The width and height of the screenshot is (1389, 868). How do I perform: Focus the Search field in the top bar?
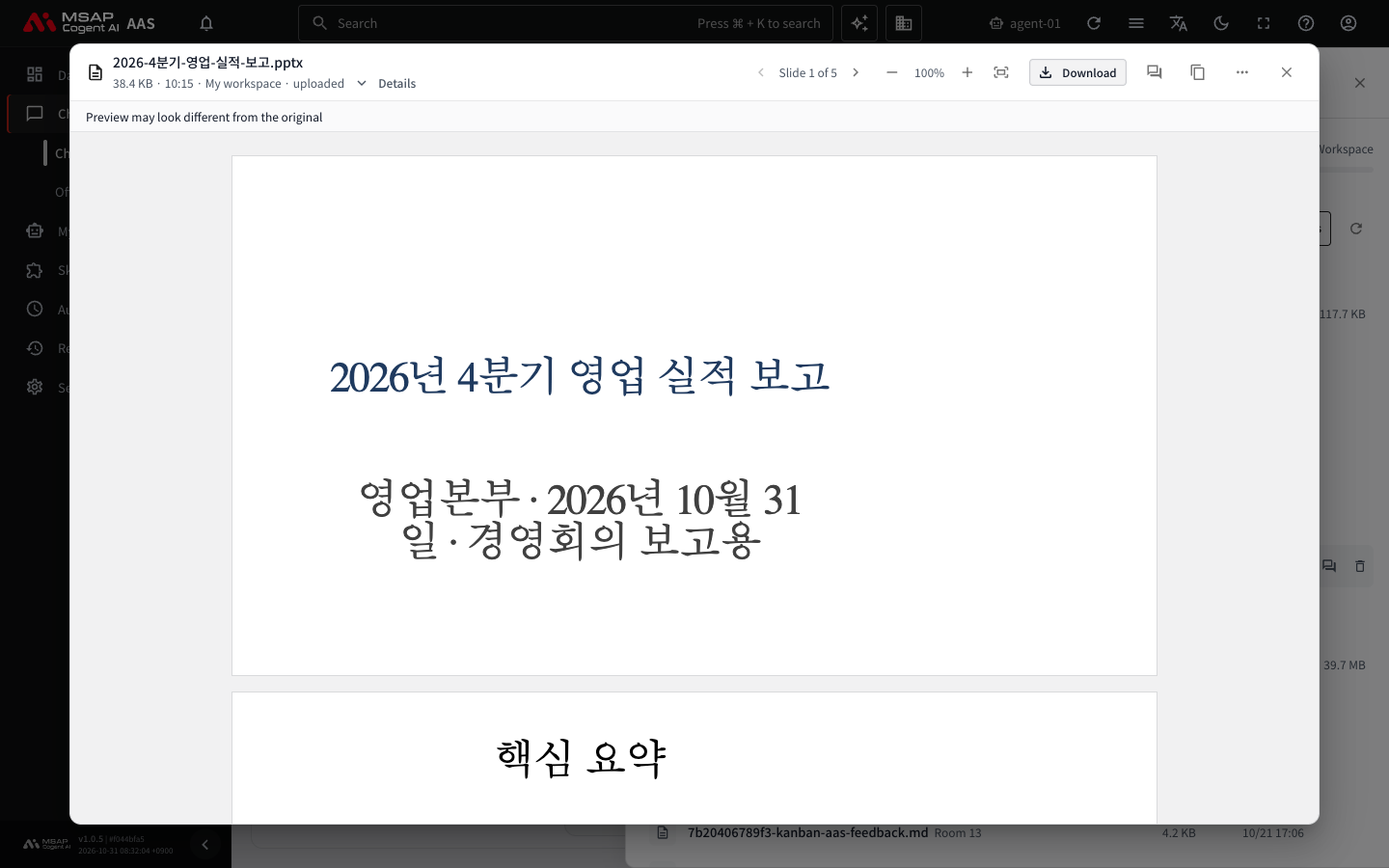point(565,23)
